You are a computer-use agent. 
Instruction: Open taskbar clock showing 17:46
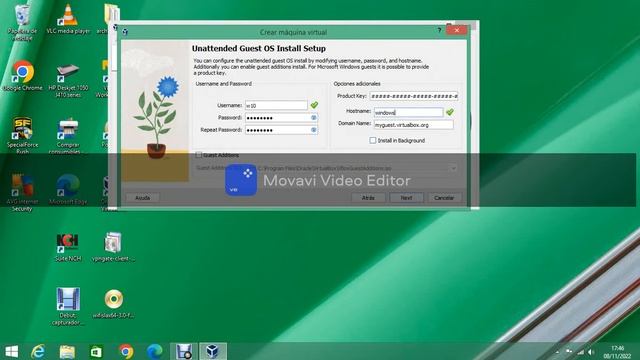click(x=618, y=352)
